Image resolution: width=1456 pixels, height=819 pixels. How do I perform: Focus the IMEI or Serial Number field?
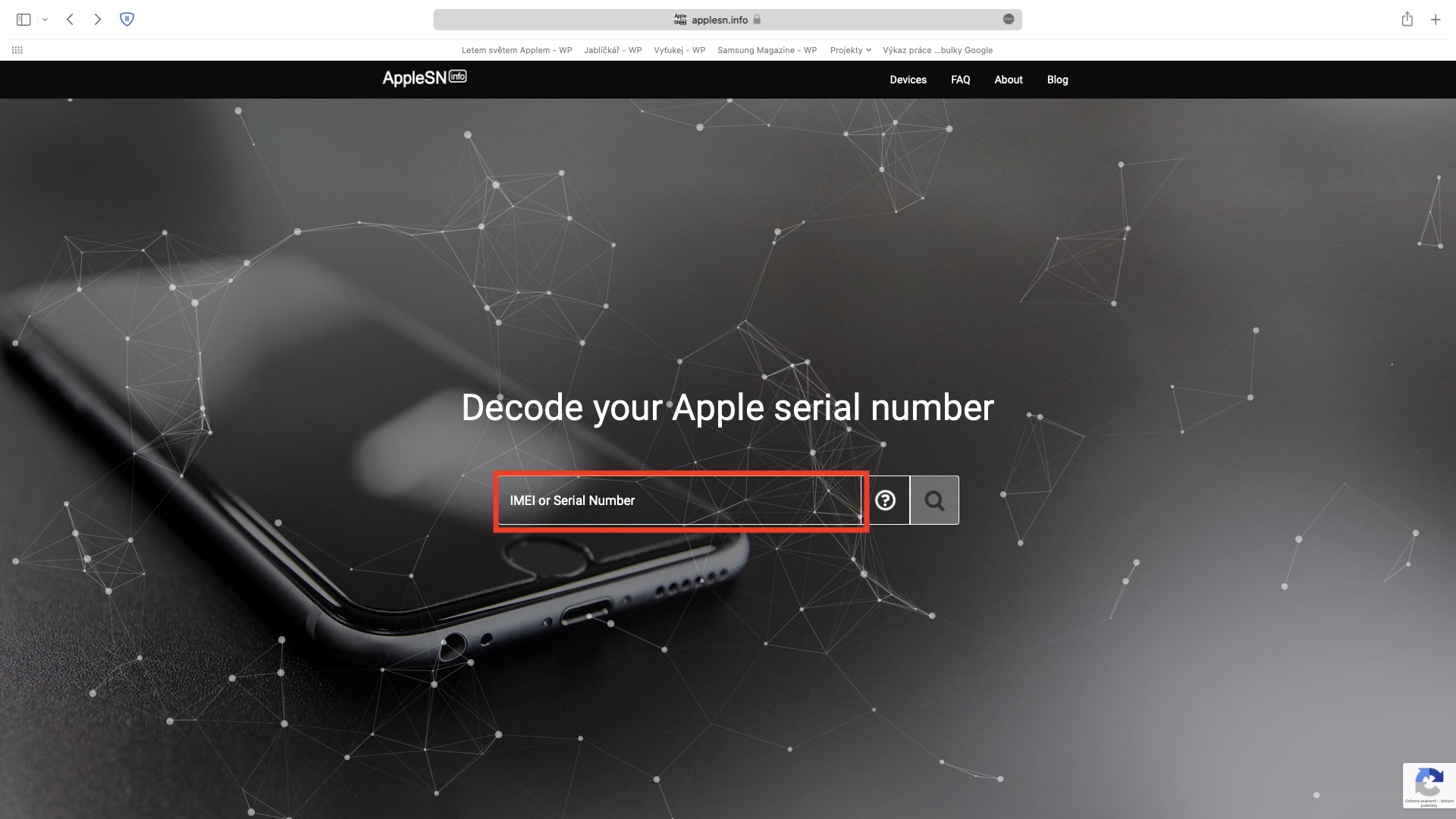tap(680, 500)
